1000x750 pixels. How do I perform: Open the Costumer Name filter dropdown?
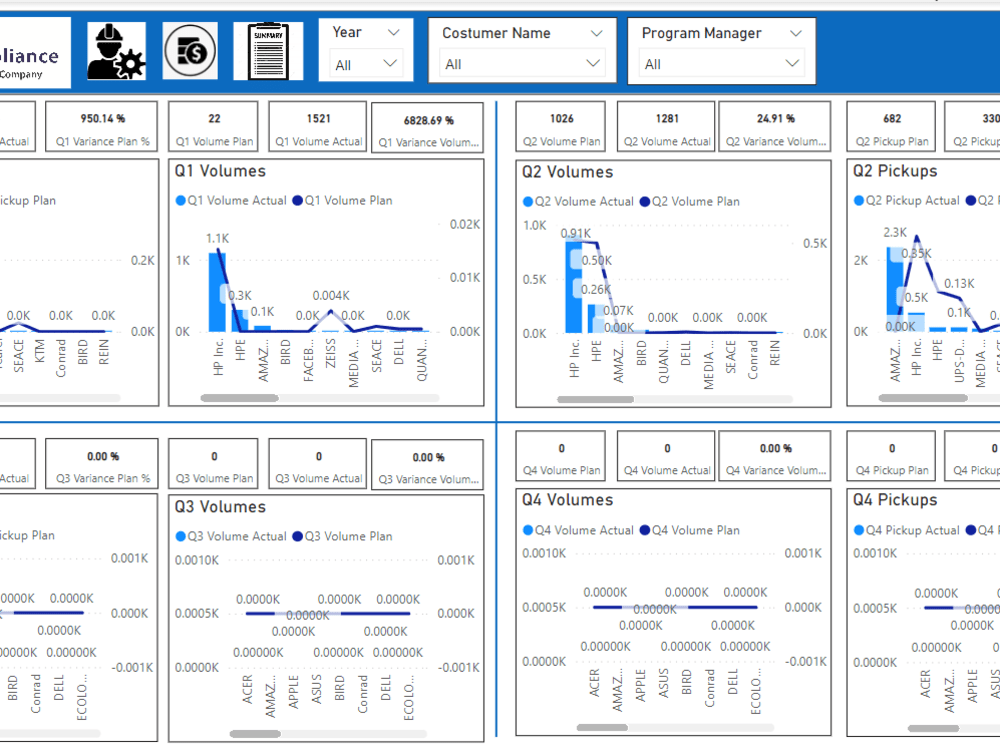tap(521, 33)
